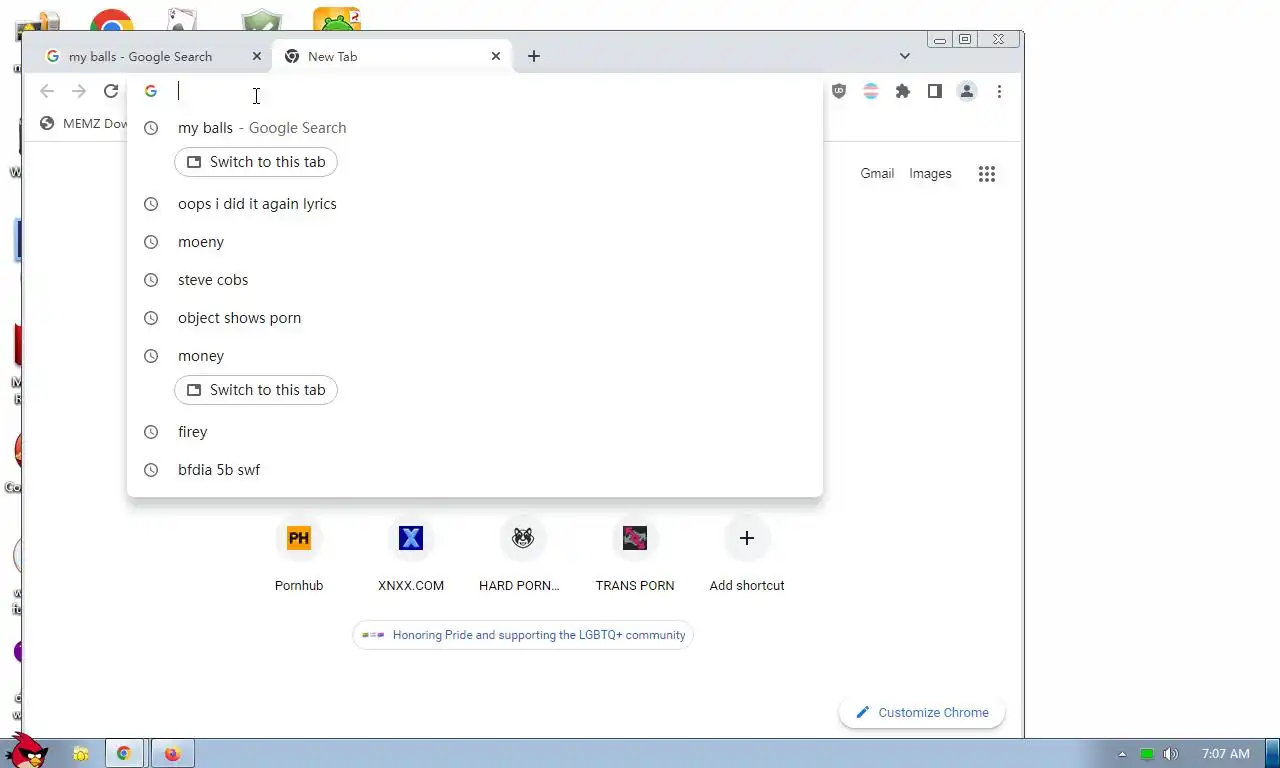Click the clock icon beside 'steve cobs'
The image size is (1280, 768).
point(151,280)
